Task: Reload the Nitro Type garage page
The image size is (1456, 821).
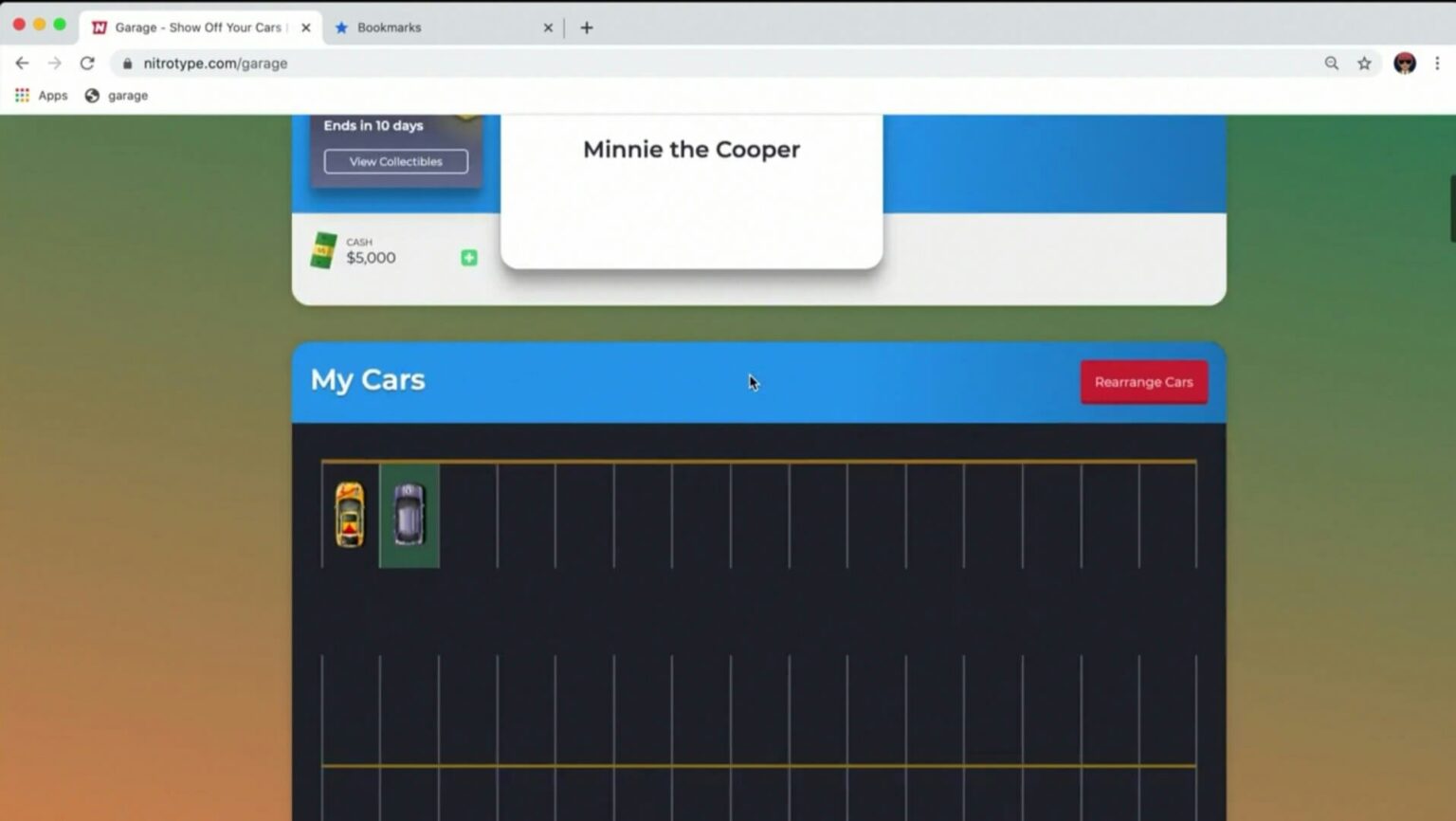Action: [87, 64]
